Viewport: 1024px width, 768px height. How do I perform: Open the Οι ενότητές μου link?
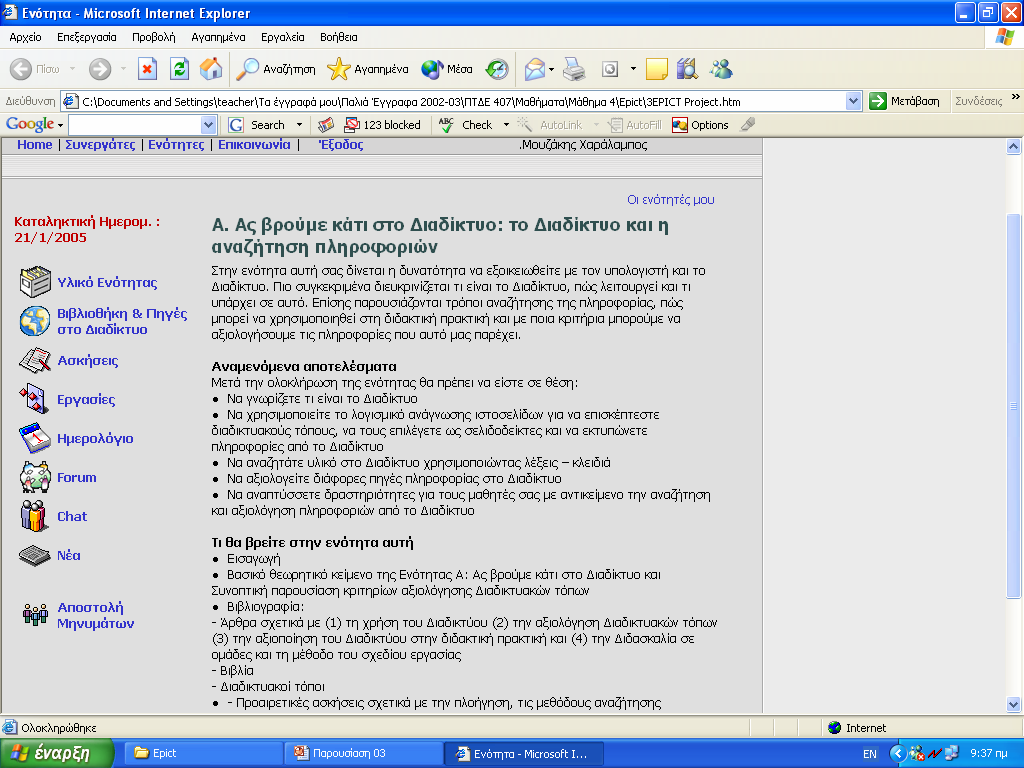[671, 199]
